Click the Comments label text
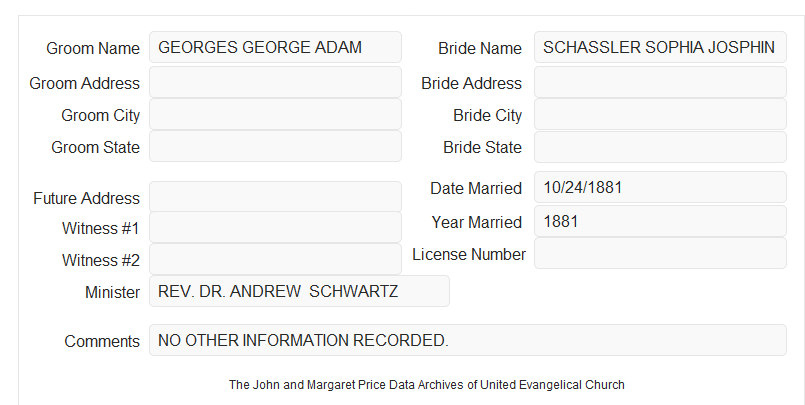The height and width of the screenshot is (405, 805). click(102, 341)
